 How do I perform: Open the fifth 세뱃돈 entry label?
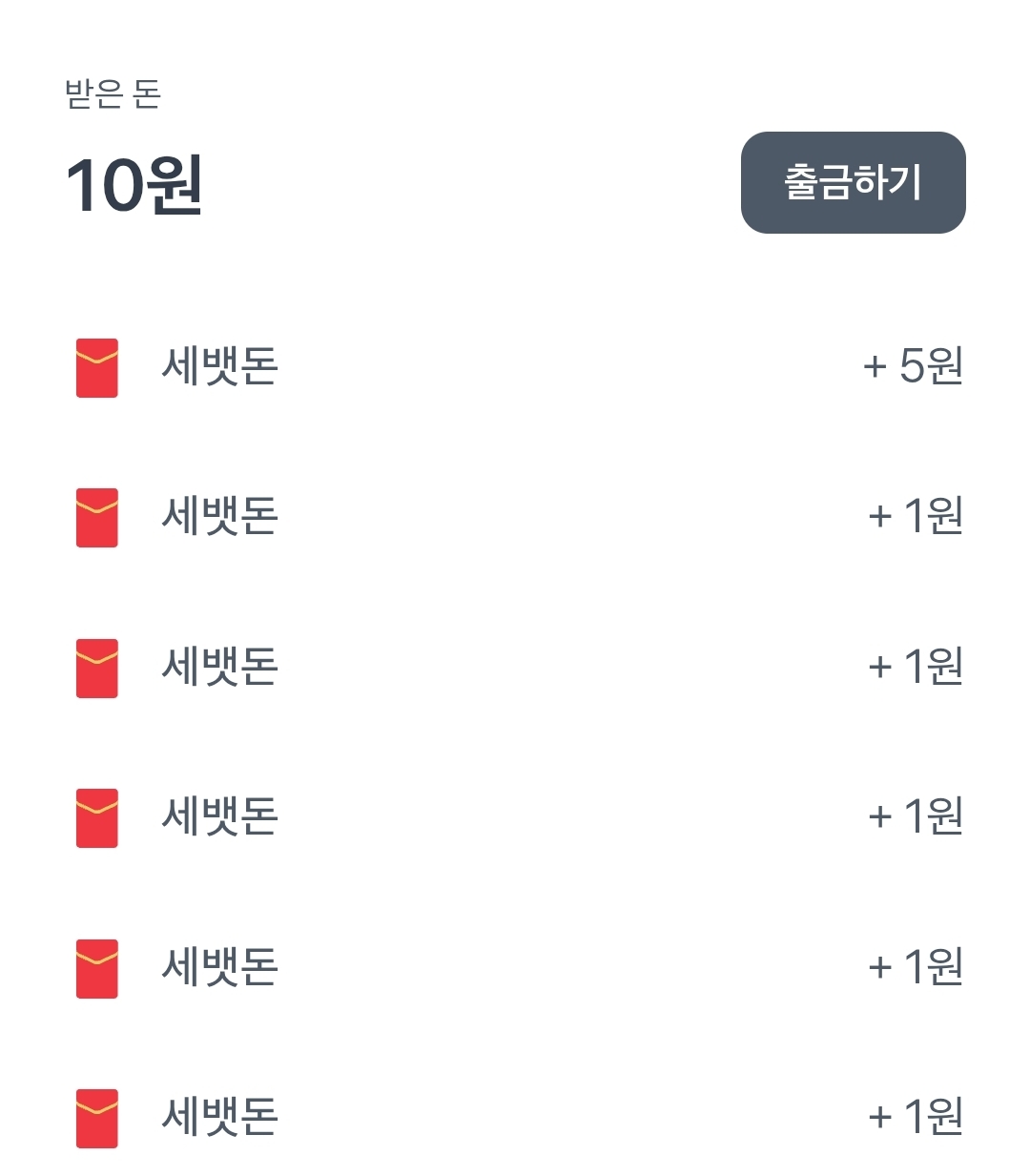219,966
